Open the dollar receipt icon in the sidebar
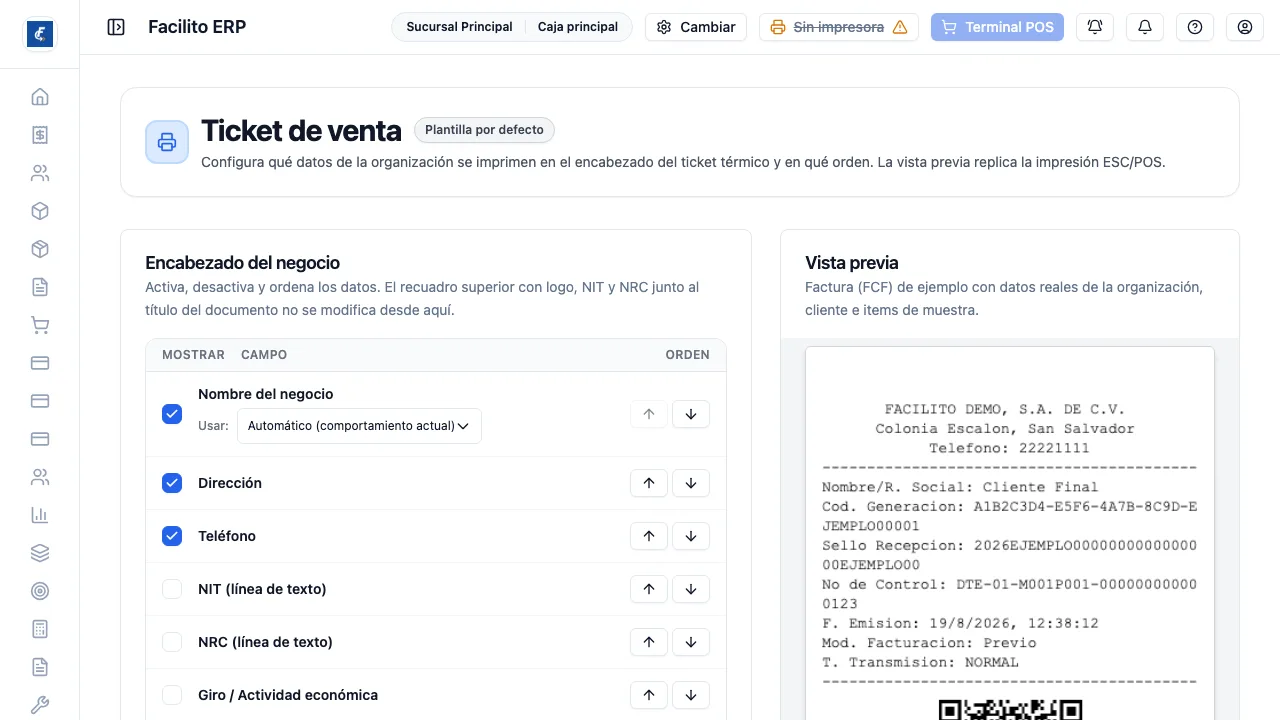The image size is (1280, 720). pyautogui.click(x=40, y=135)
